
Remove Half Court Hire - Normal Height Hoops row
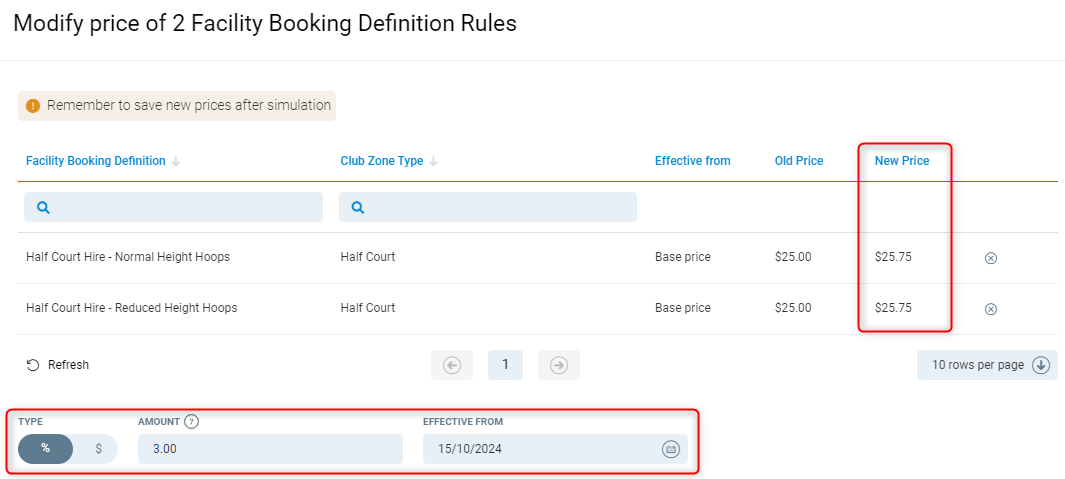coord(991,258)
